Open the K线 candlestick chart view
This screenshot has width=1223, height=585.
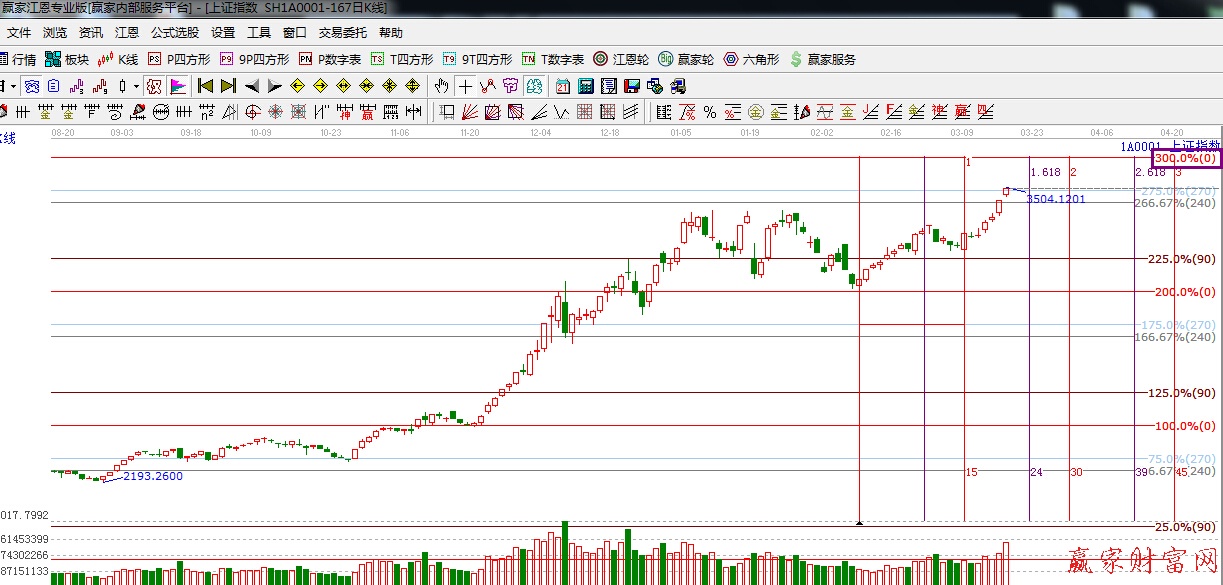pos(118,60)
